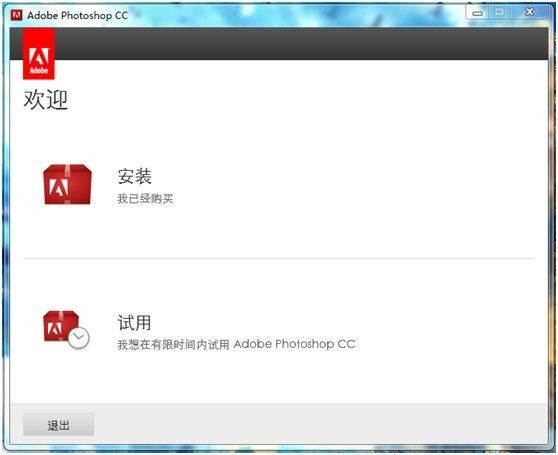Click the red Adobe package Install icon

67,184
